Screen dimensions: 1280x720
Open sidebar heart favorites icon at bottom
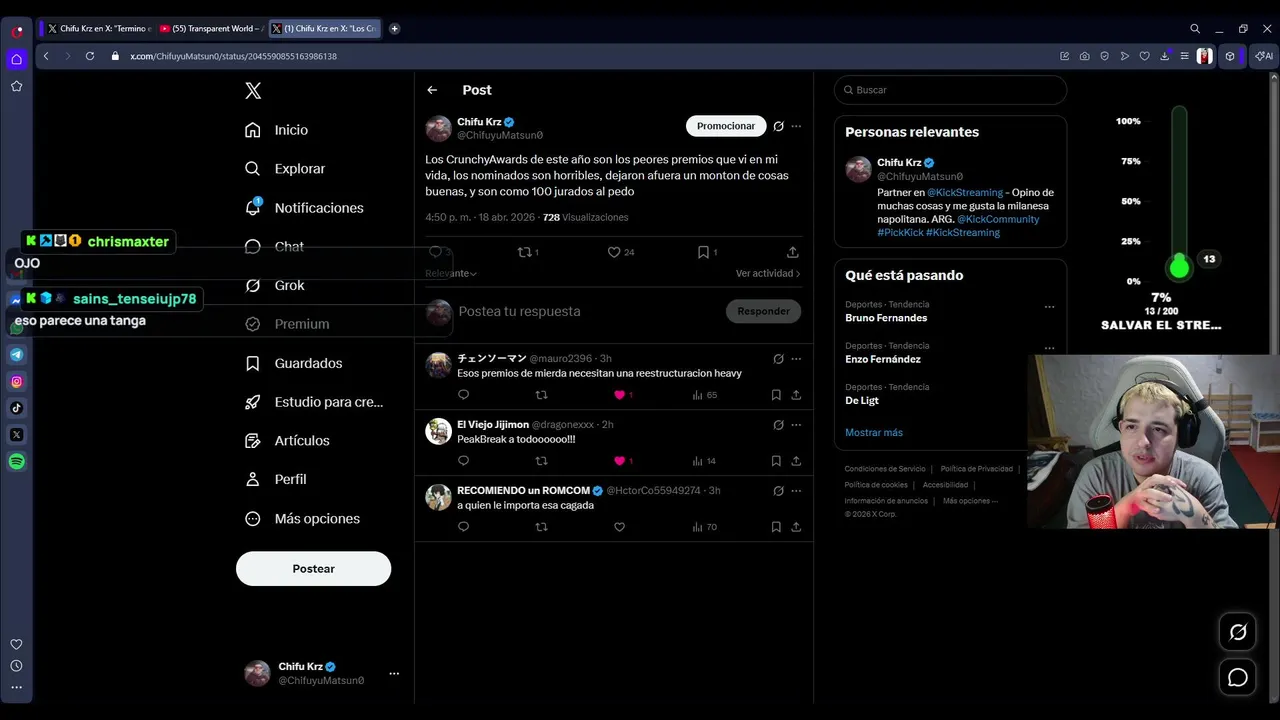(16, 644)
